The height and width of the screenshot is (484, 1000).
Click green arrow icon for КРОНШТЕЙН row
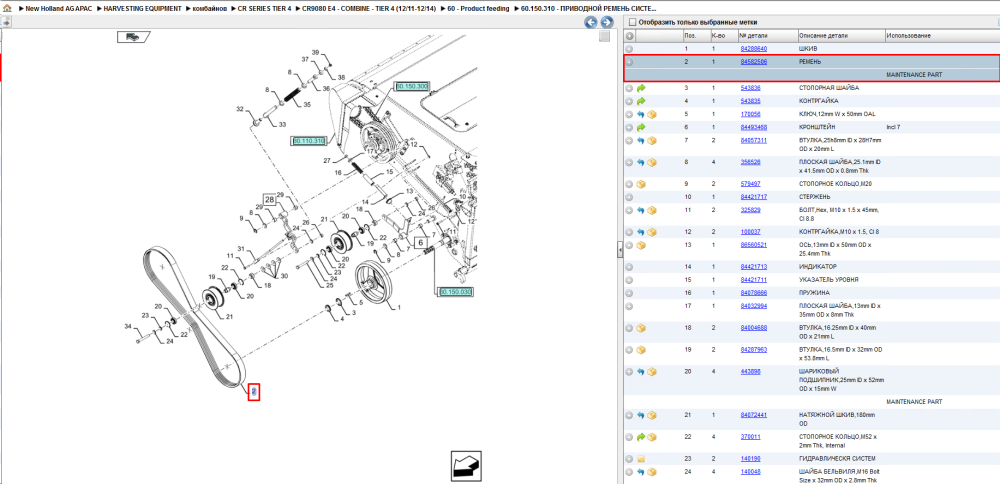point(641,128)
